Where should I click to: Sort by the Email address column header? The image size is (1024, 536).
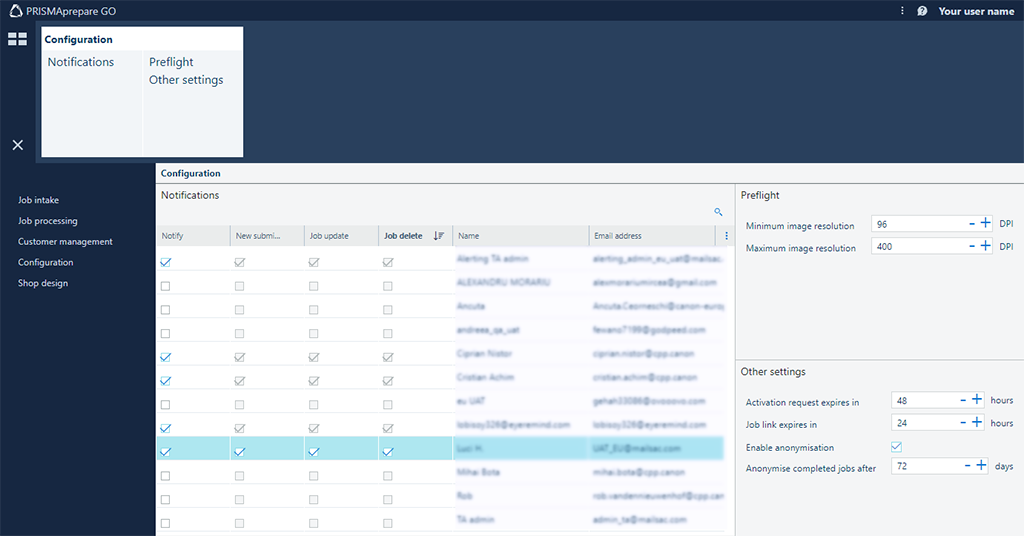click(652, 236)
